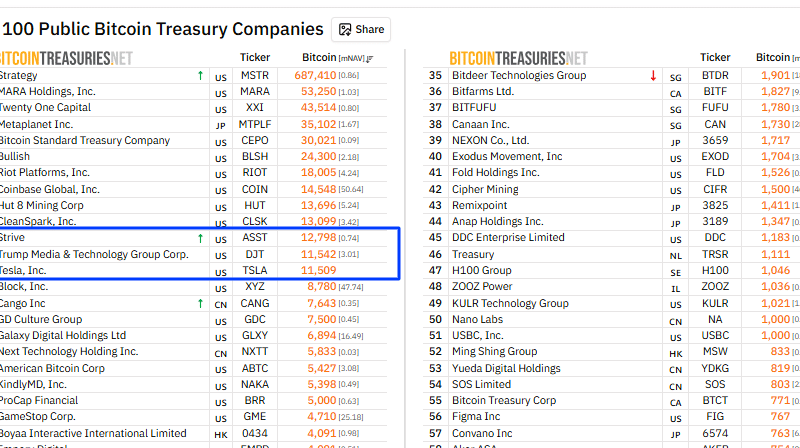Open the Metaplanet Inc. row
Image resolution: width=800 pixels, height=448 pixels.
pos(193,125)
